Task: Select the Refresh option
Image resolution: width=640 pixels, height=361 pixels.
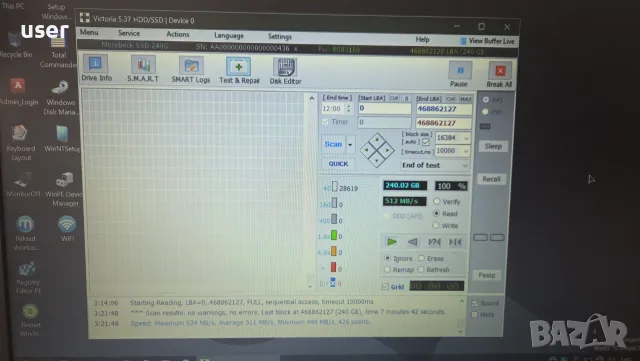Action: [421, 270]
